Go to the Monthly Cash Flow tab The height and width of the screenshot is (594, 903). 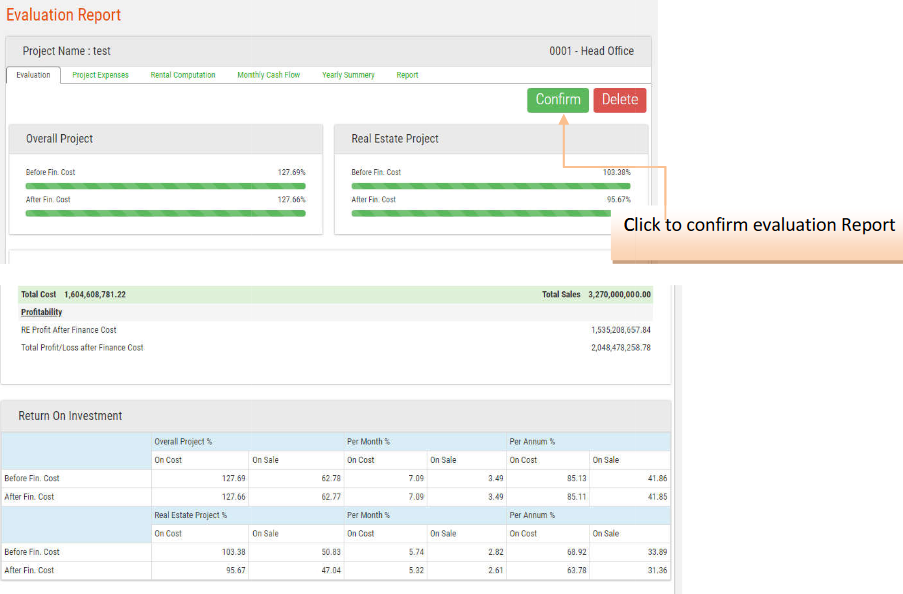(268, 75)
